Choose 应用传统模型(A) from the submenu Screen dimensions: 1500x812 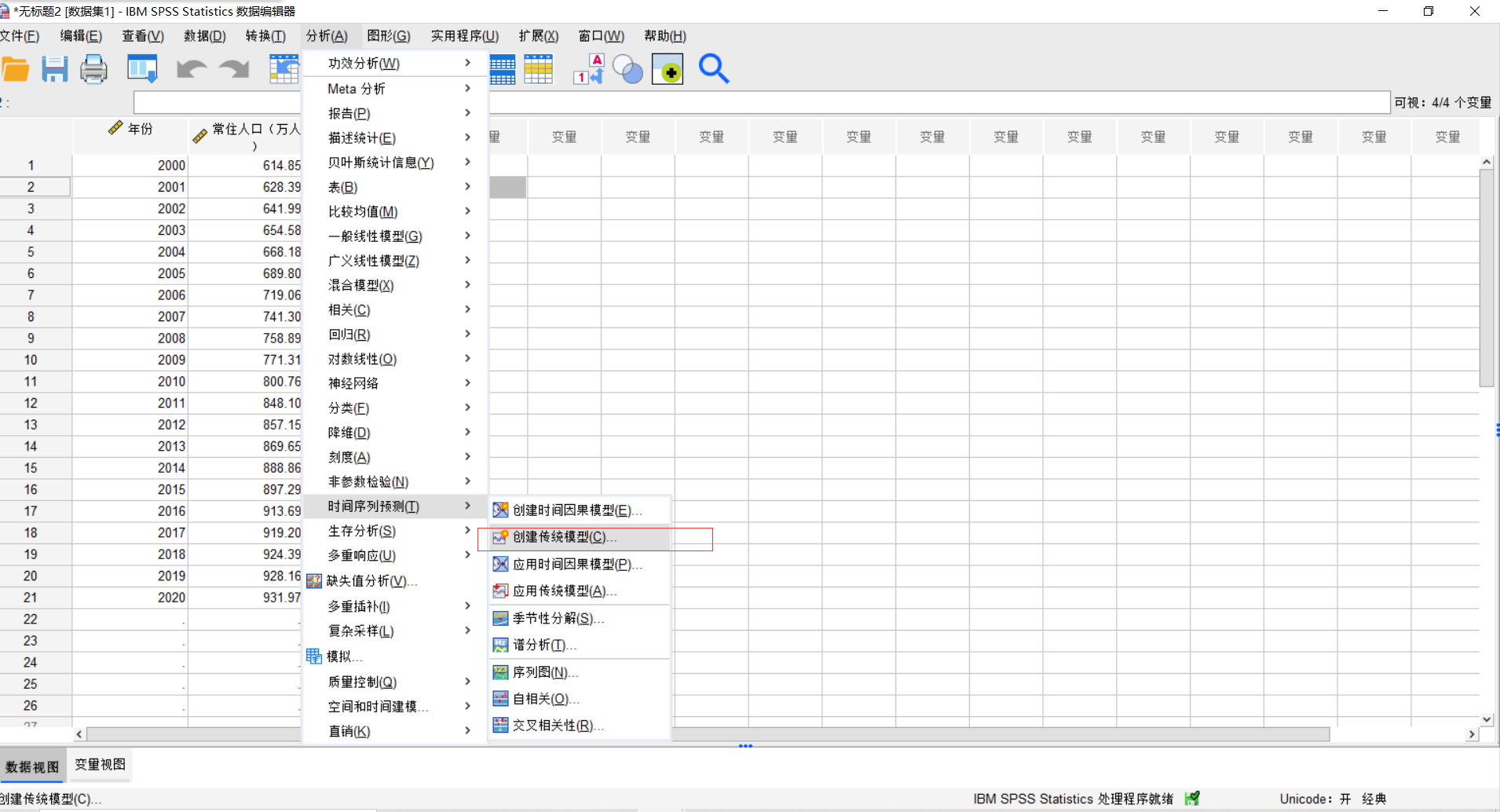coord(579,591)
